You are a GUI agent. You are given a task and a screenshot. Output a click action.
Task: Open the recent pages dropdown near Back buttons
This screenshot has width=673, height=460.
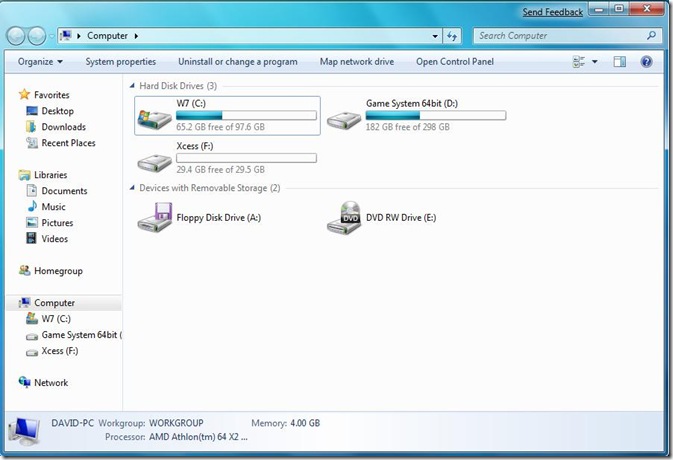pyautogui.click(x=52, y=36)
